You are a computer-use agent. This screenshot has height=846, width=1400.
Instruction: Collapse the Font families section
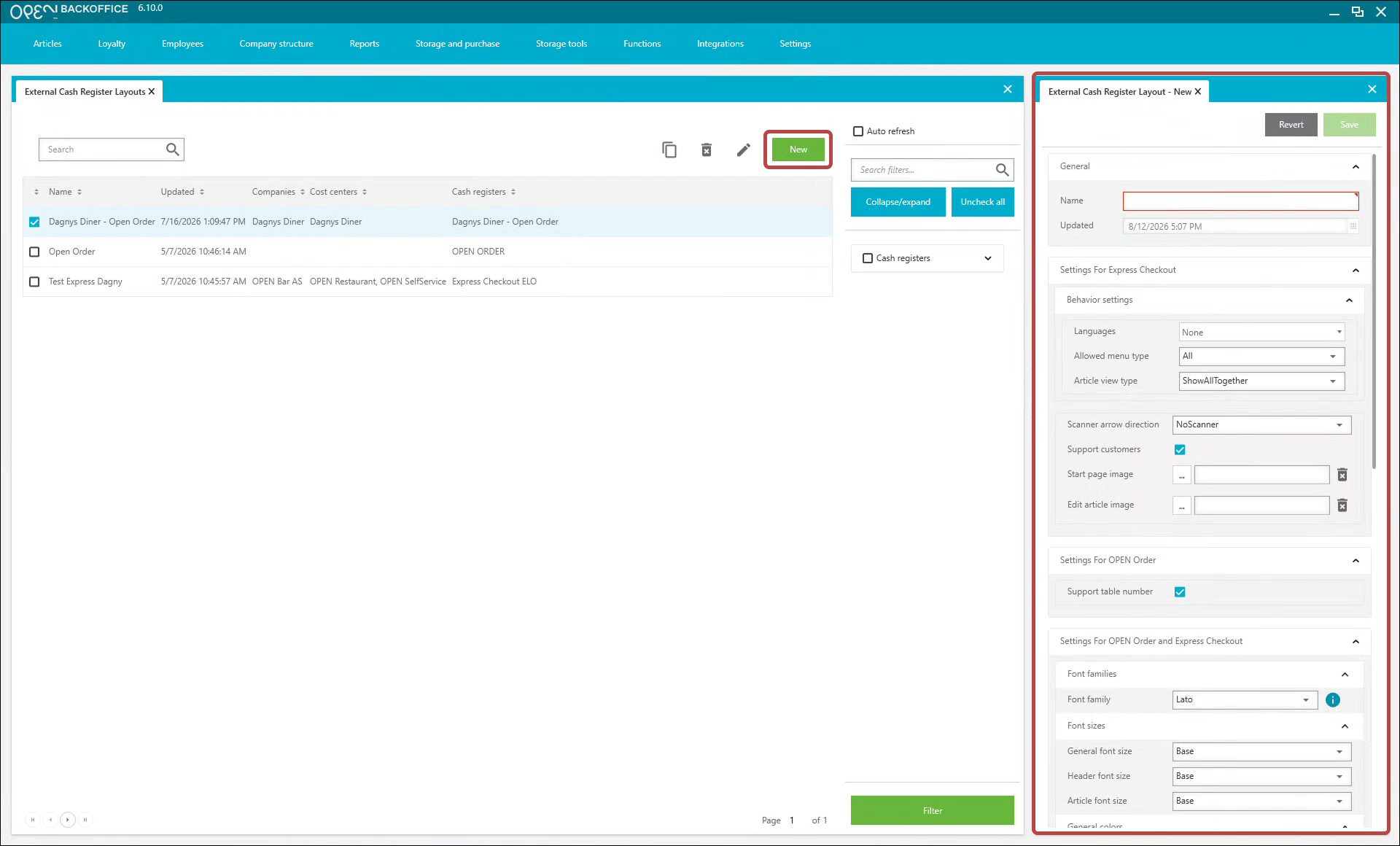tap(1345, 675)
